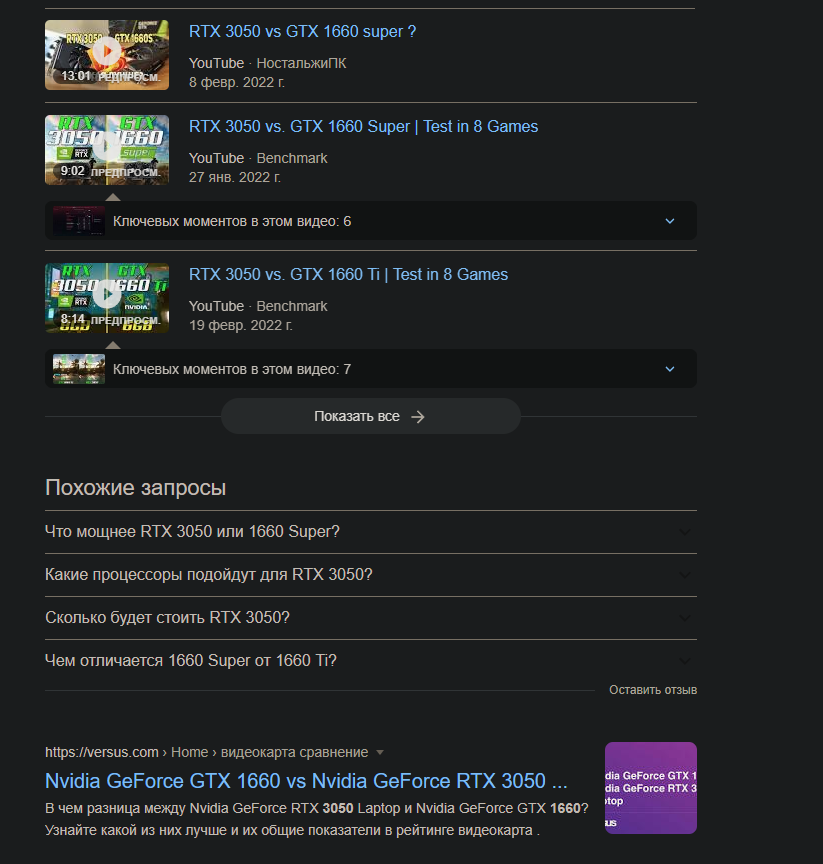This screenshot has height=864, width=823.
Task: Play the 9:02 'GTX 1660 Super' Benchmark video thumbnail
Action: pyautogui.click(x=107, y=150)
